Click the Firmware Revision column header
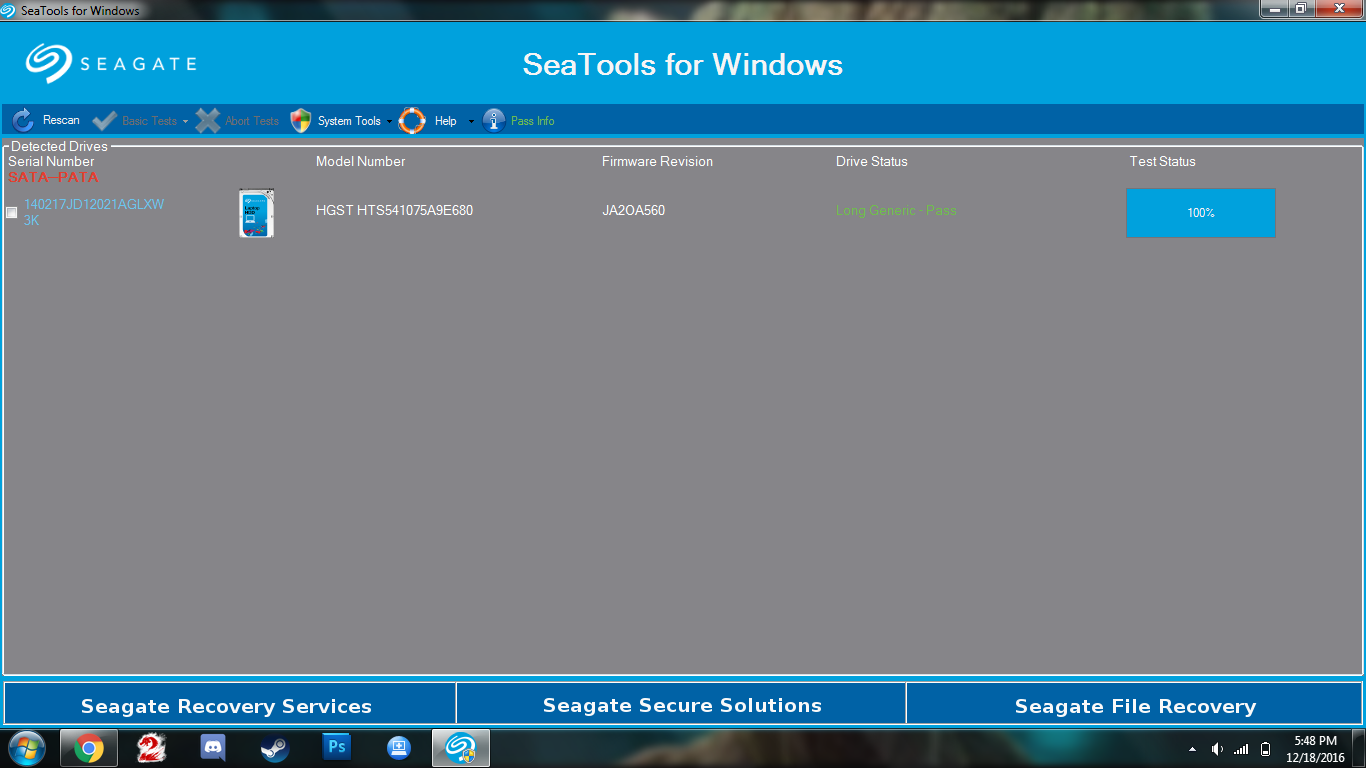The image size is (1366, 768). [x=658, y=161]
